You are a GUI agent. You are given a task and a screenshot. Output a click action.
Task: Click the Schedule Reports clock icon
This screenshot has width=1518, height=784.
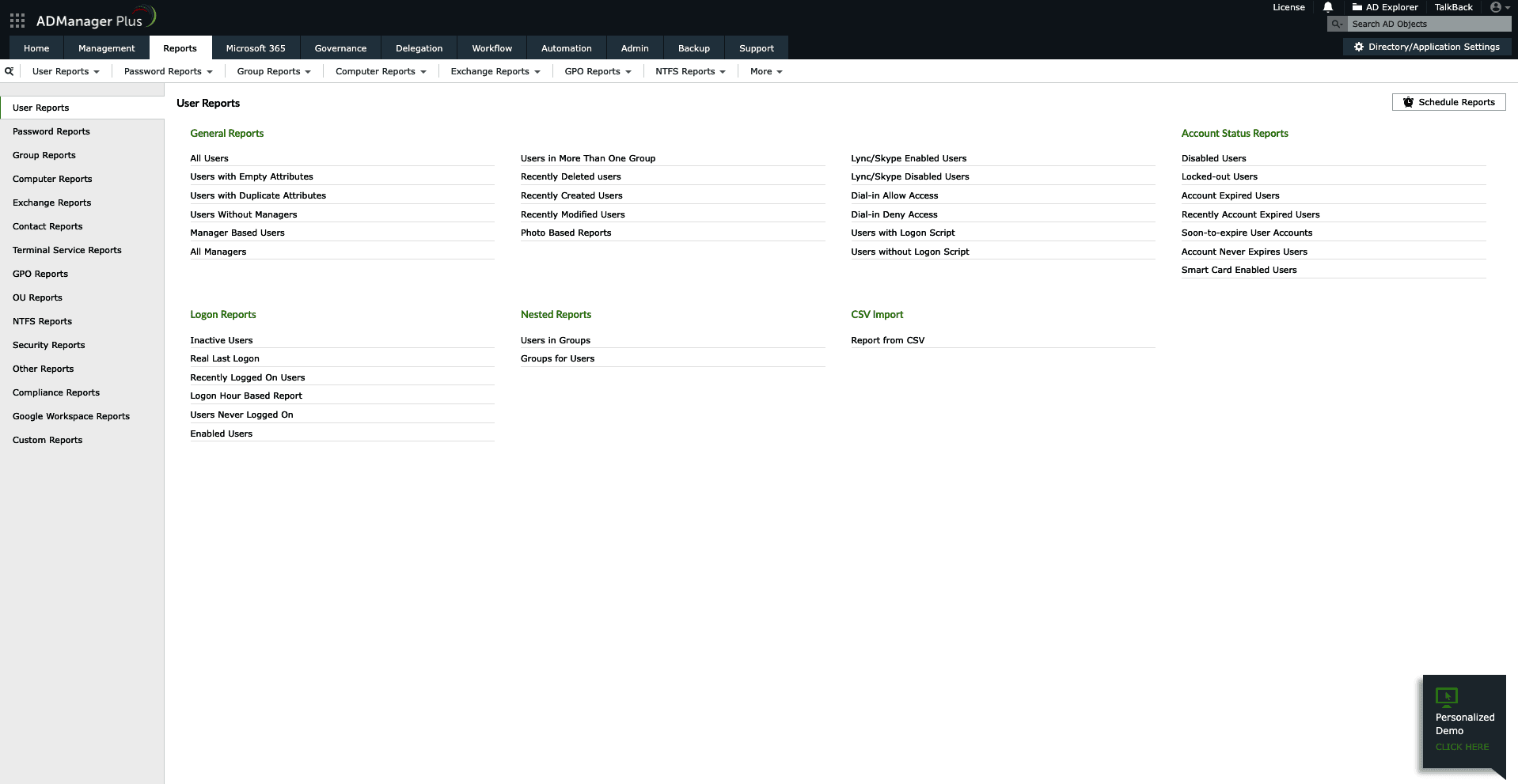point(1408,102)
